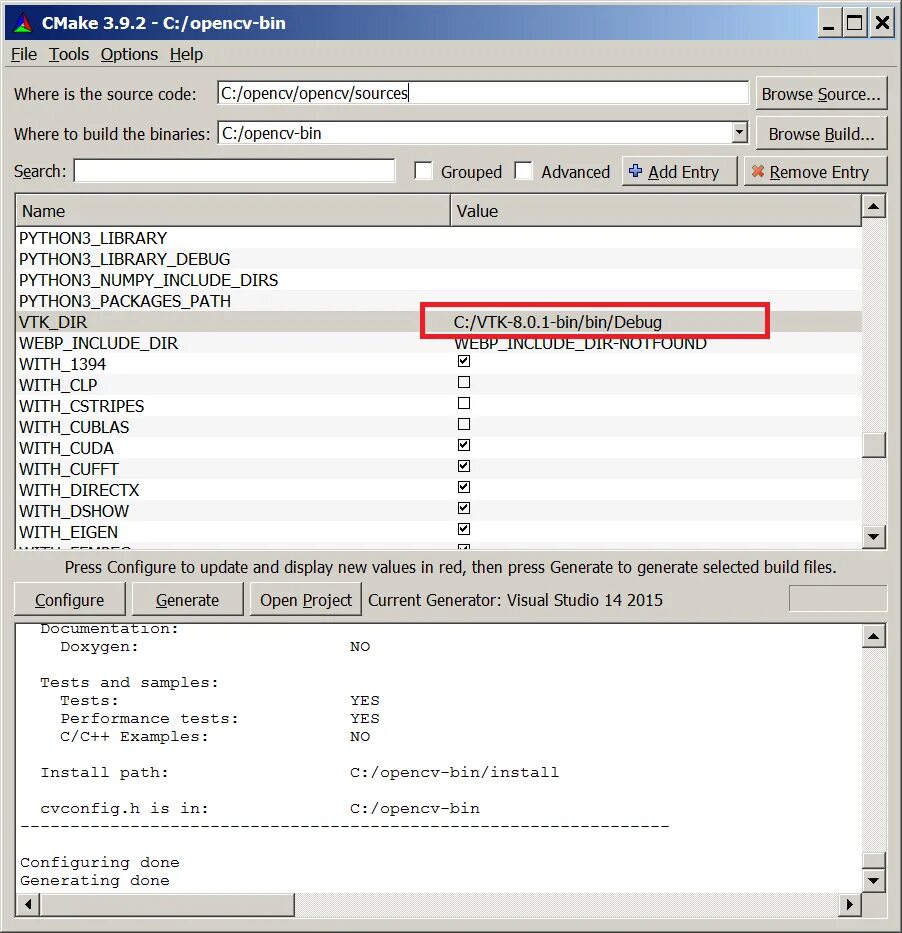902x933 pixels.
Task: Click the Name column header
Action: tap(233, 211)
